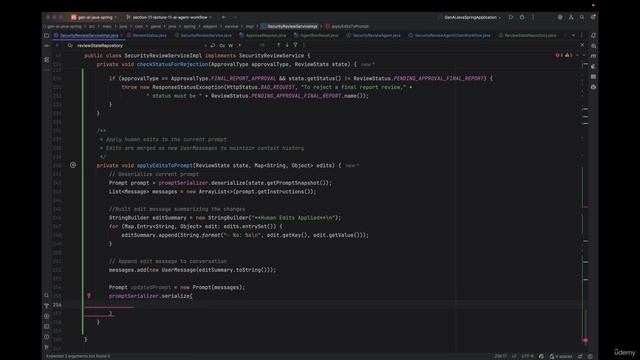Switch to ReviewStatus.java tab
Image resolution: width=640 pixels, height=360 pixels.
click(147, 36)
